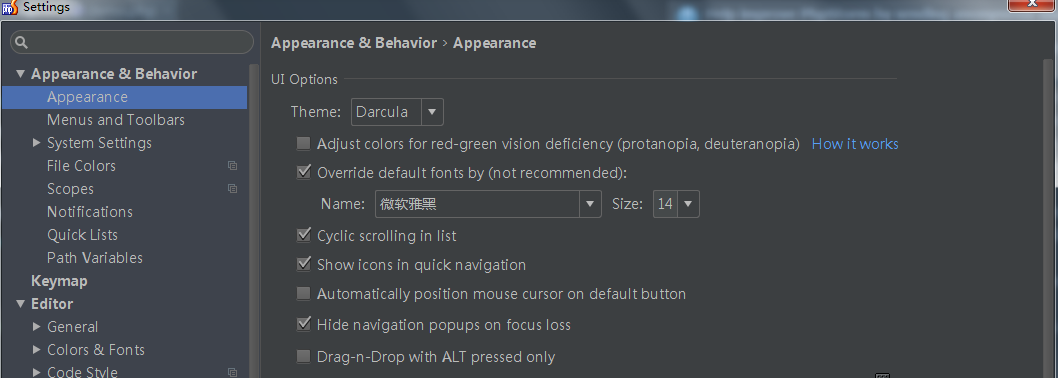This screenshot has width=1058, height=378.
Task: Select Notifications in the settings tree
Action: [90, 212]
